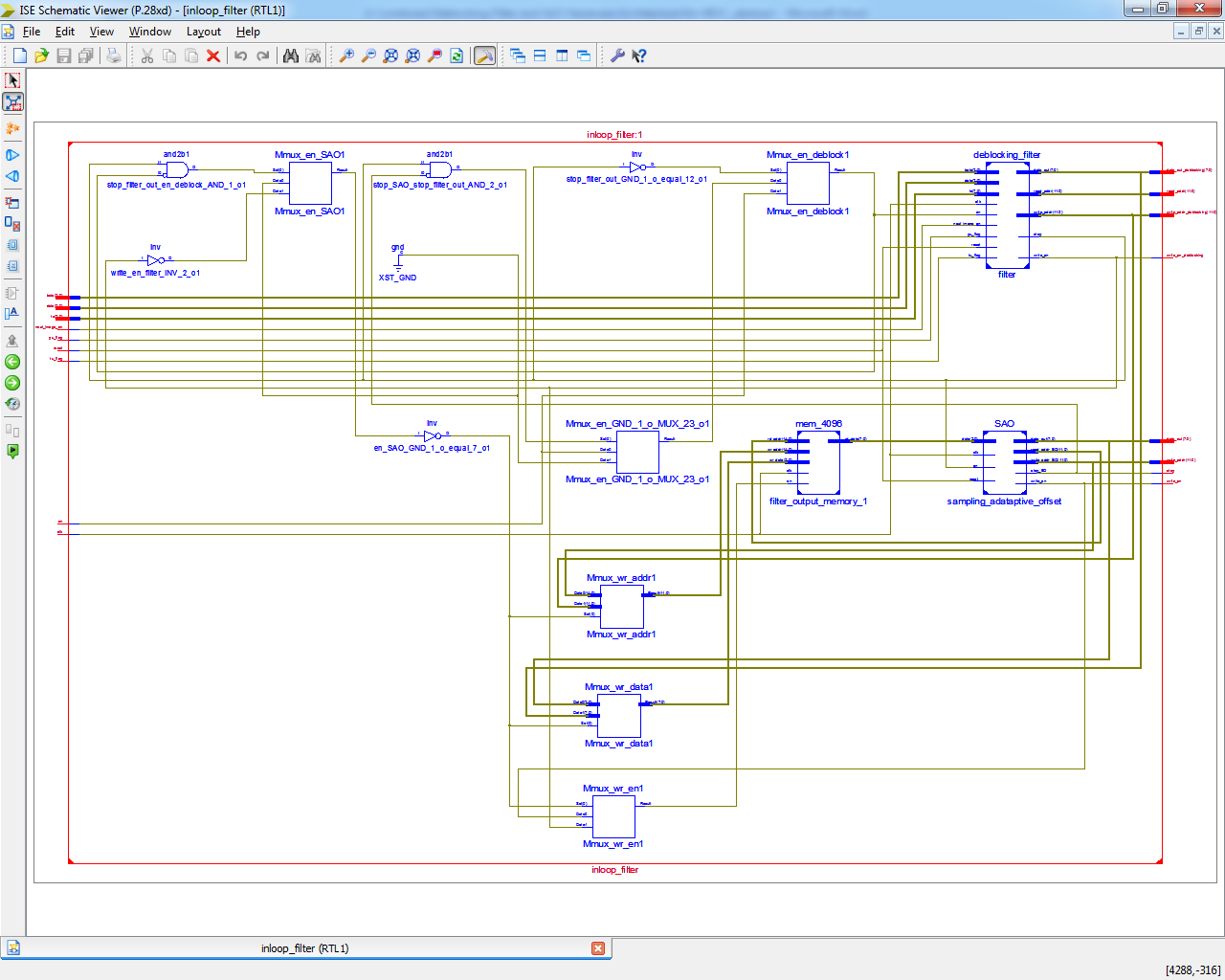Open preferences with the wrench icon

(617, 56)
